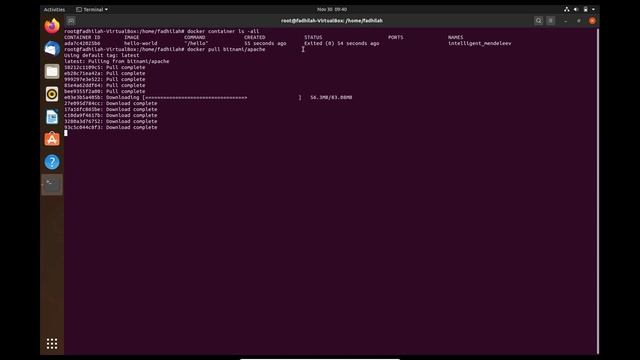Show Applications grid at dock bottom
640x360 pixels.
[x=52, y=344]
